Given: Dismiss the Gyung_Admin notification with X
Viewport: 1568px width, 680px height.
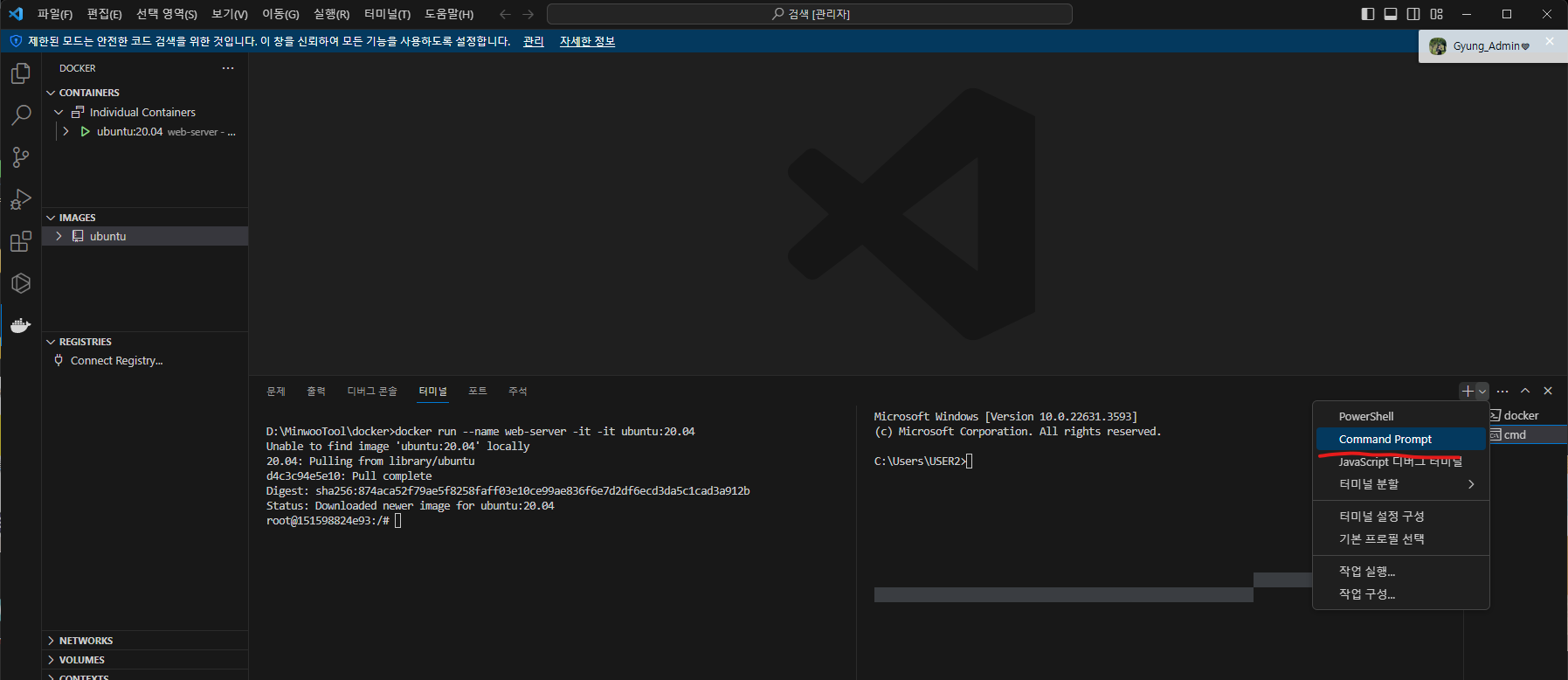Looking at the screenshot, I should pos(1550,41).
